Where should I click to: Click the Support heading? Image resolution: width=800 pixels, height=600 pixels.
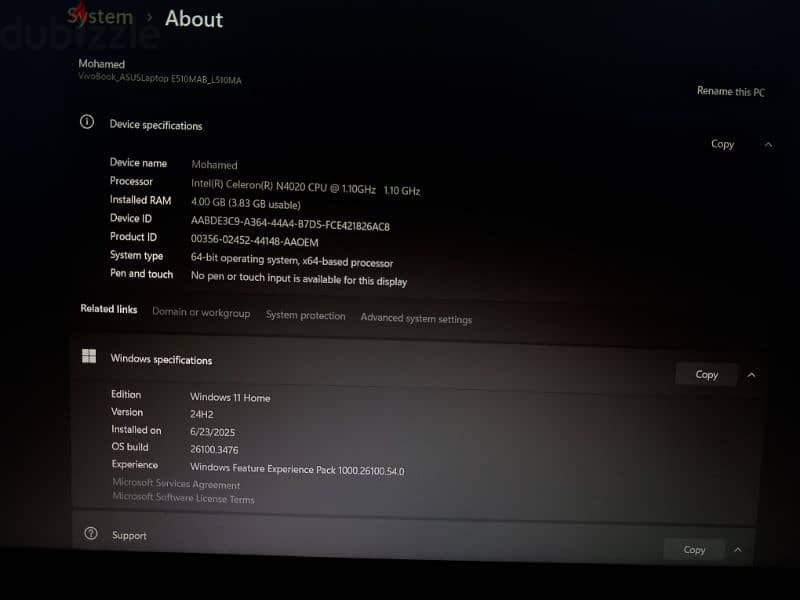pos(129,535)
